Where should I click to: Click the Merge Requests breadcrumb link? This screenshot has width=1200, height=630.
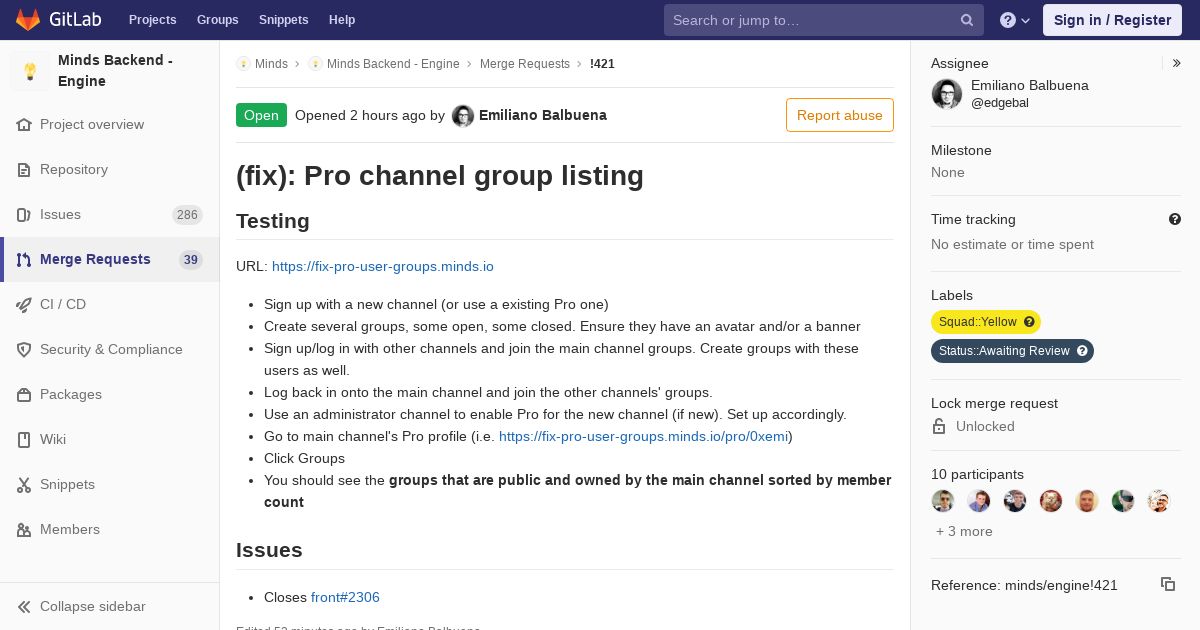click(525, 64)
